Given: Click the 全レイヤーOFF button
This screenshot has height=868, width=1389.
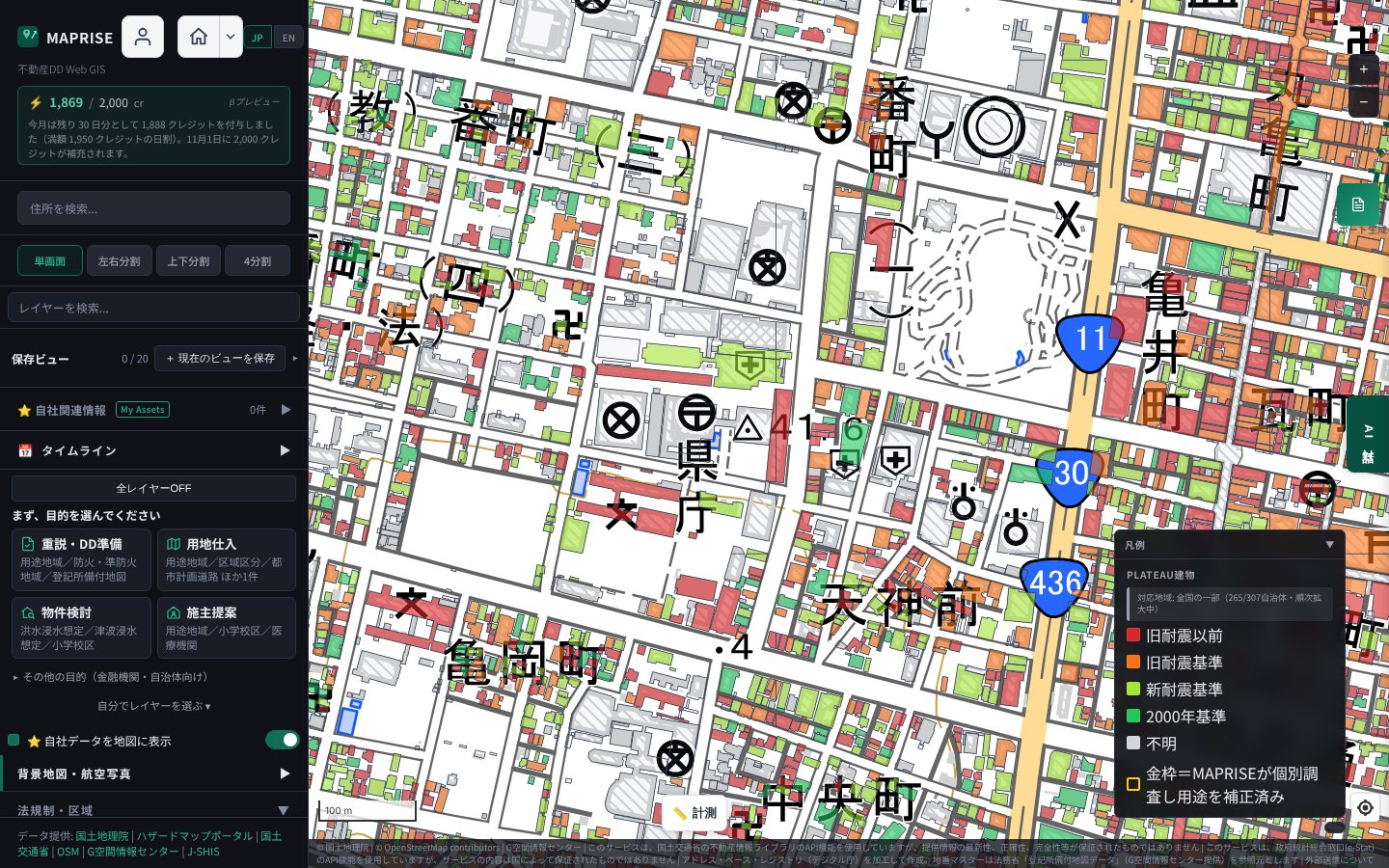Looking at the screenshot, I should coord(153,488).
